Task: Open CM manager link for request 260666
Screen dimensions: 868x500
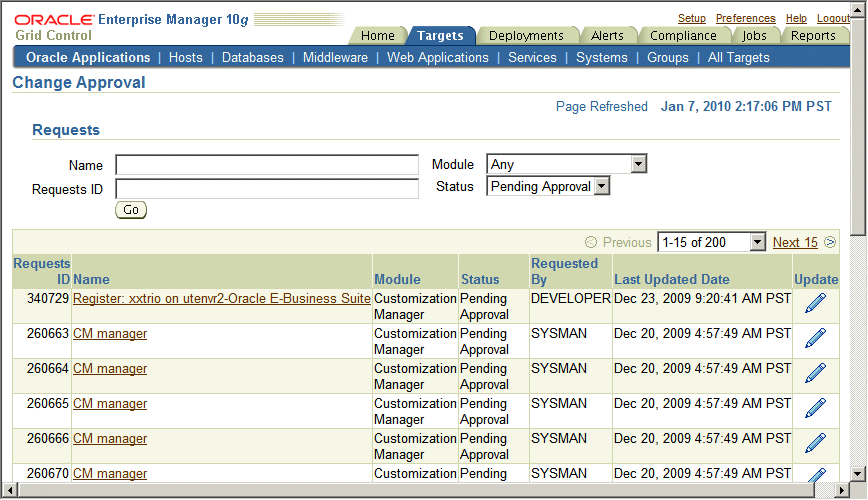Action: (110, 438)
